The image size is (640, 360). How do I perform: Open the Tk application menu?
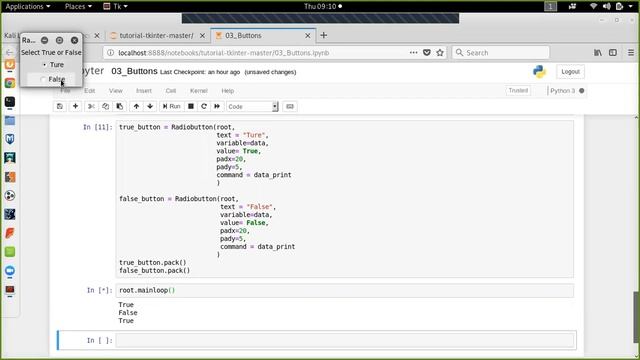coord(116,6)
